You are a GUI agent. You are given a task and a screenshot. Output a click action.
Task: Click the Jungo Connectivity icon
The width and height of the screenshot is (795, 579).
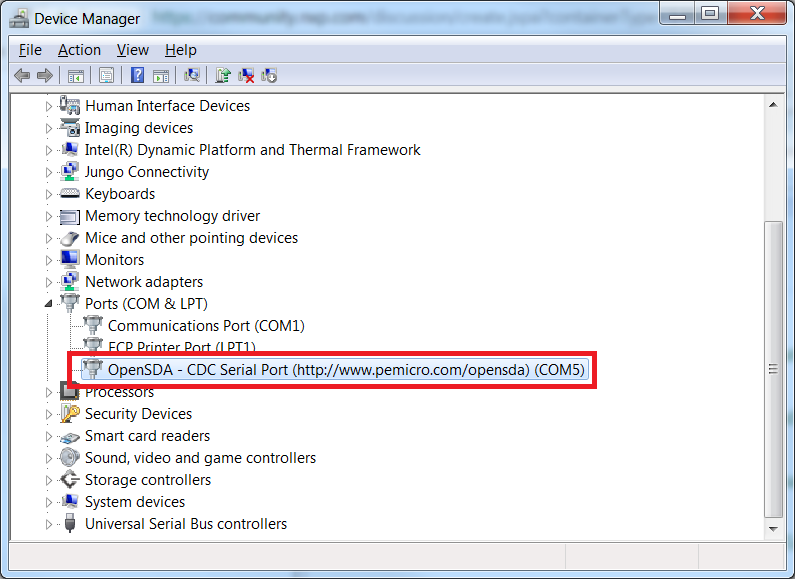tap(69, 172)
